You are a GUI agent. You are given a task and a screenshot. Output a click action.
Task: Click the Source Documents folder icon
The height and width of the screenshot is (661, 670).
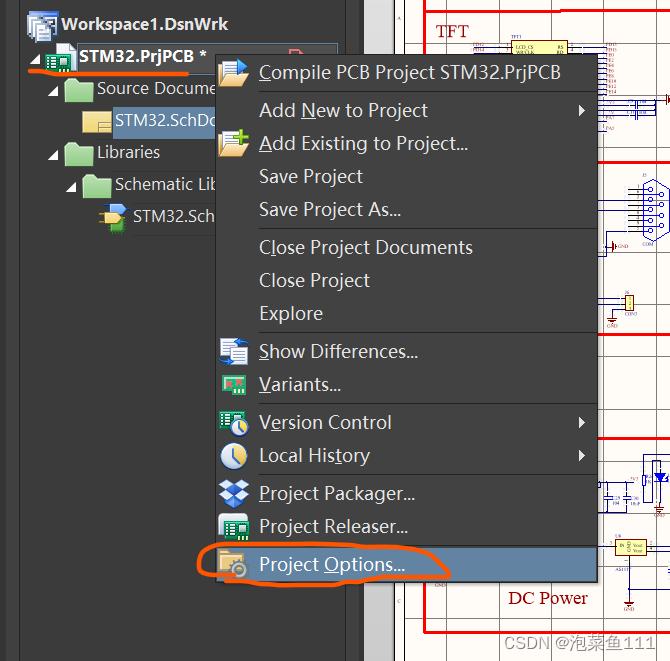click(79, 90)
